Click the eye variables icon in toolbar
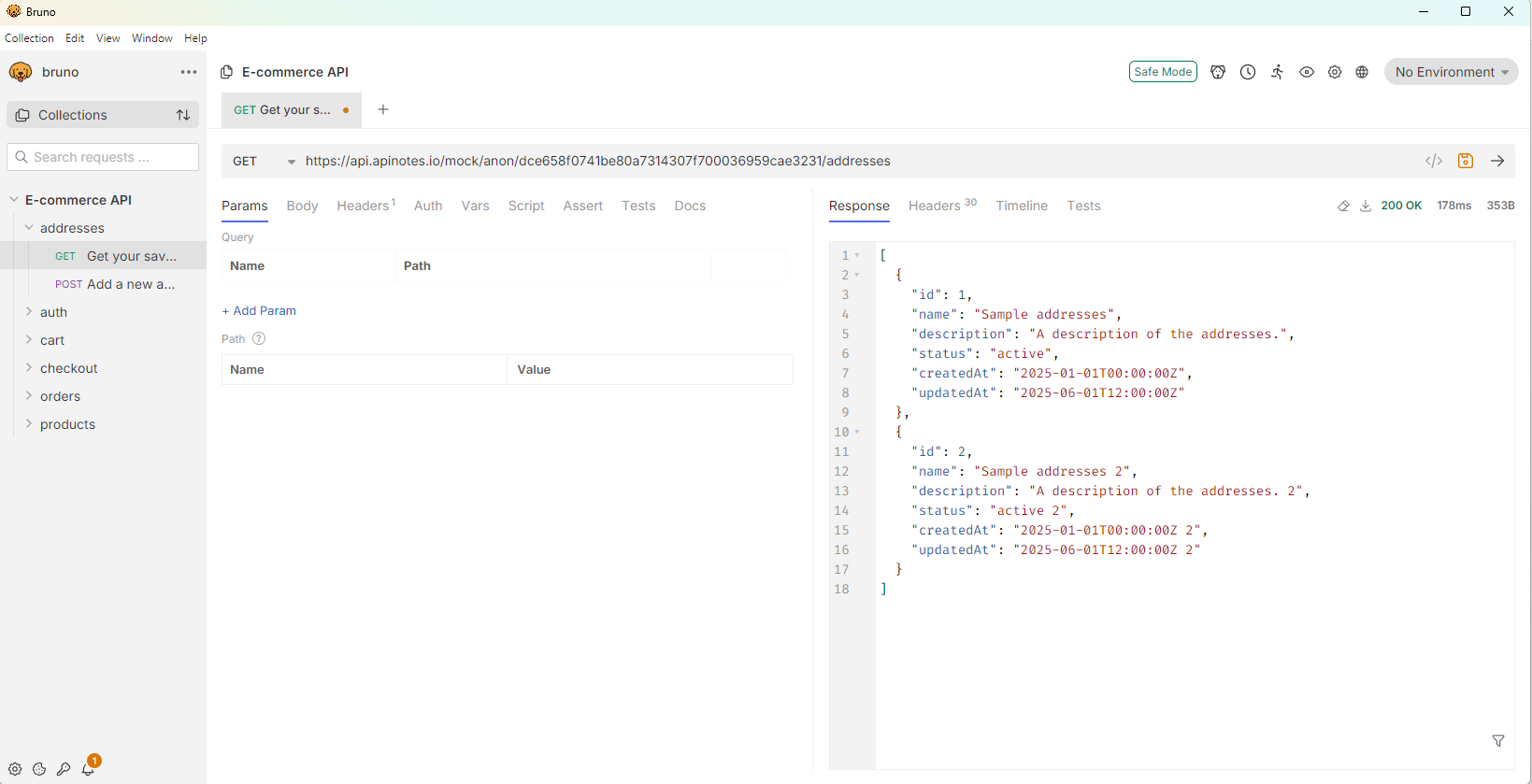 tap(1307, 72)
